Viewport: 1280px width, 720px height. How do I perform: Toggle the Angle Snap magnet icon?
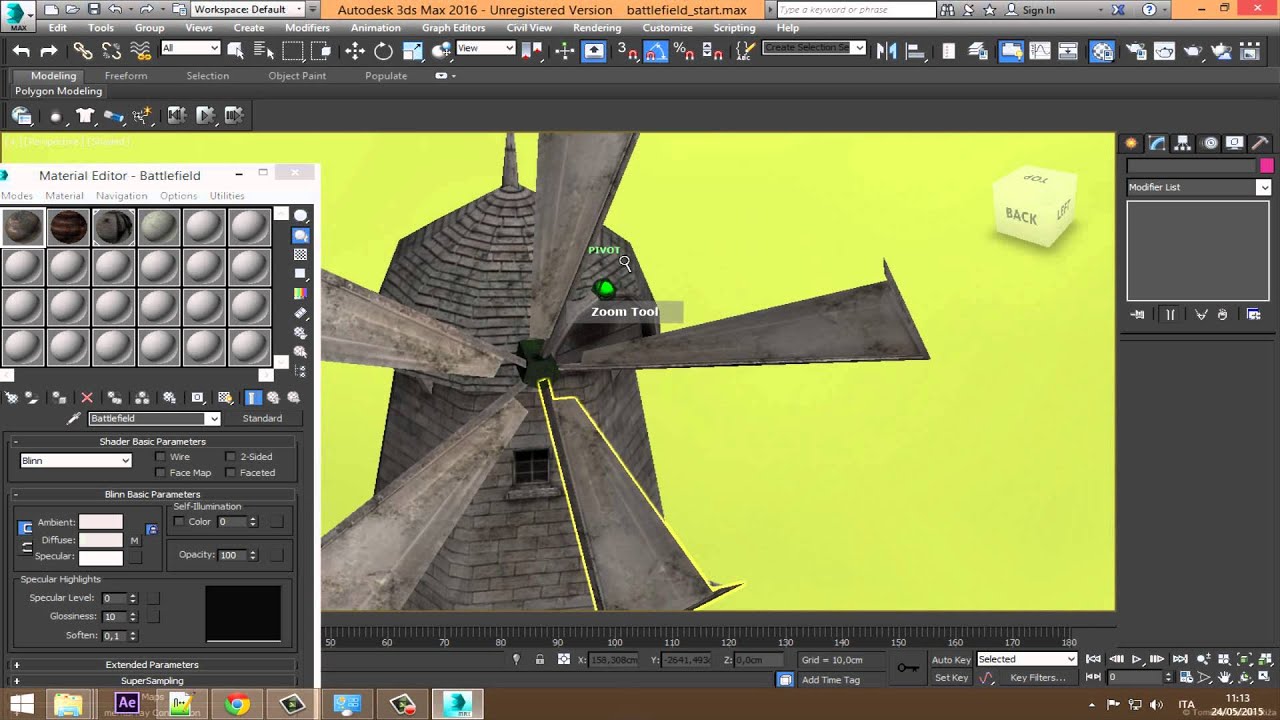[655, 51]
